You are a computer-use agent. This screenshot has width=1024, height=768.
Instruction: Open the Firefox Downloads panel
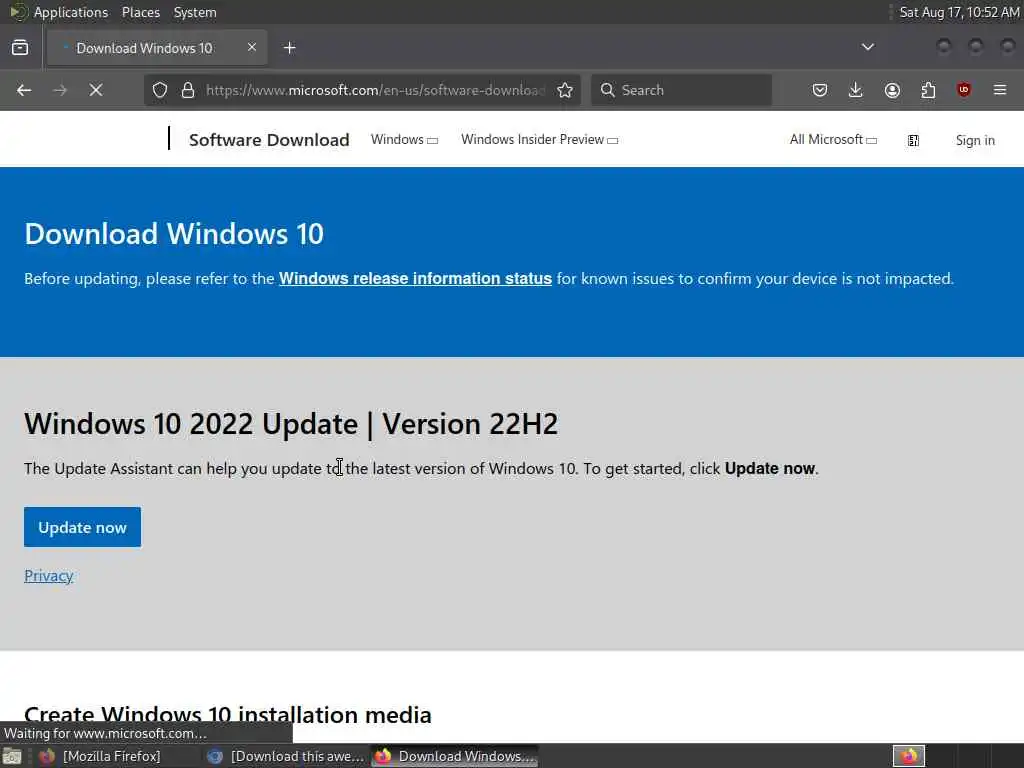coord(856,90)
